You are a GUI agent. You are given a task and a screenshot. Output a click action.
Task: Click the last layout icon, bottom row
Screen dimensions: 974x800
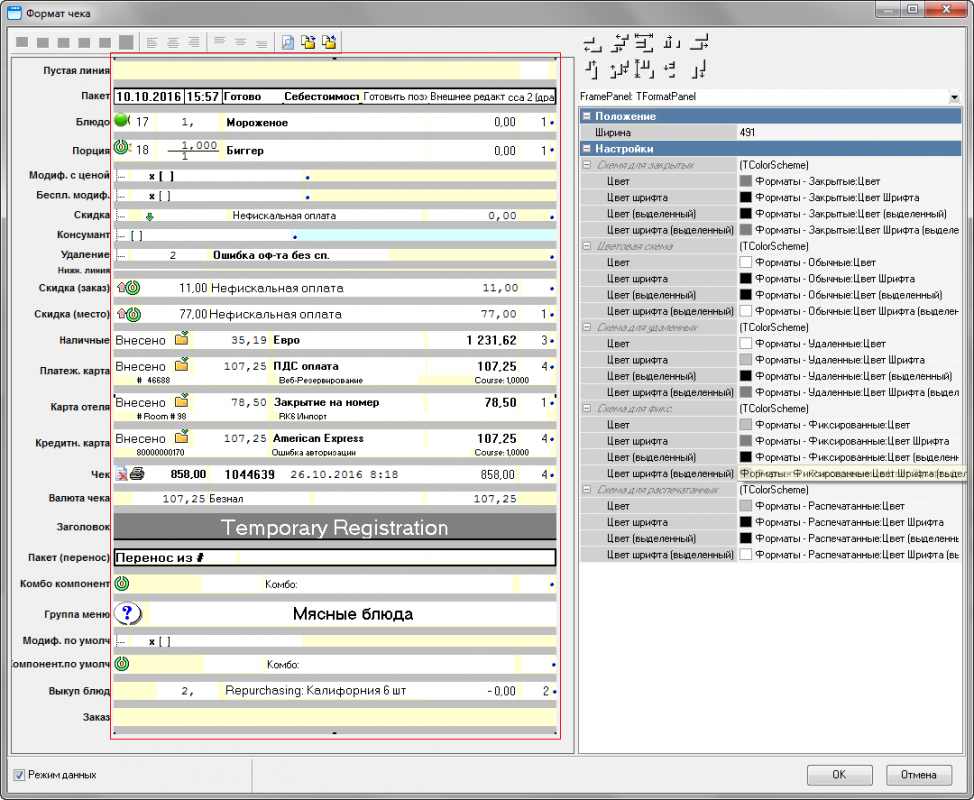[x=700, y=69]
